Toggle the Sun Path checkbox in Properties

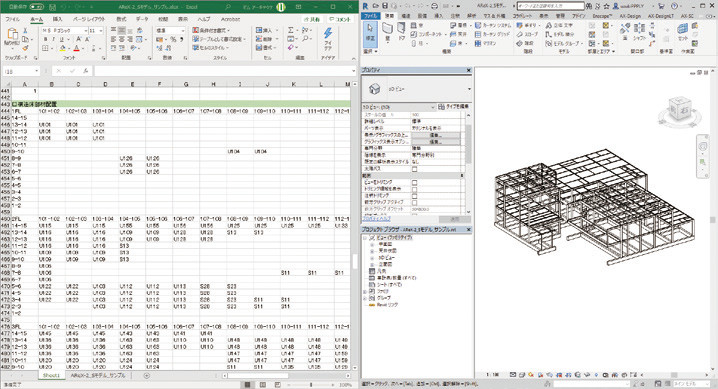click(414, 169)
